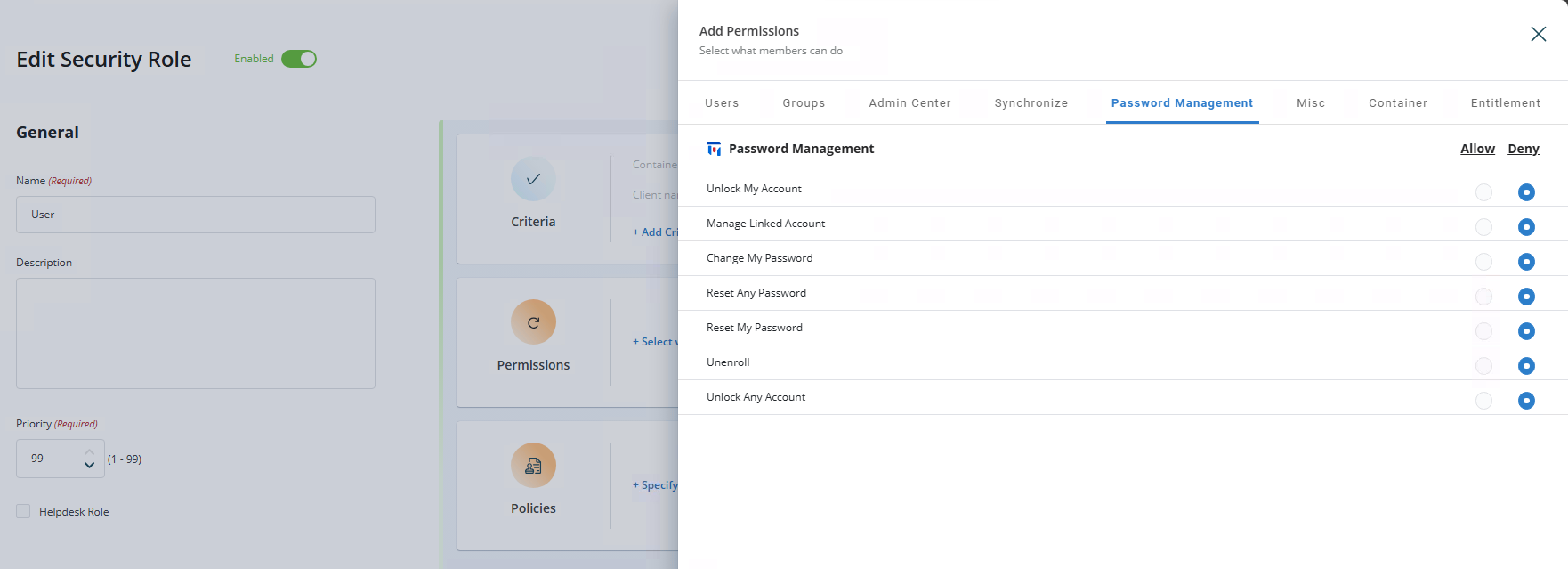1568x569 pixels.
Task: Click the Permissions refresh icon
Action: 533,322
